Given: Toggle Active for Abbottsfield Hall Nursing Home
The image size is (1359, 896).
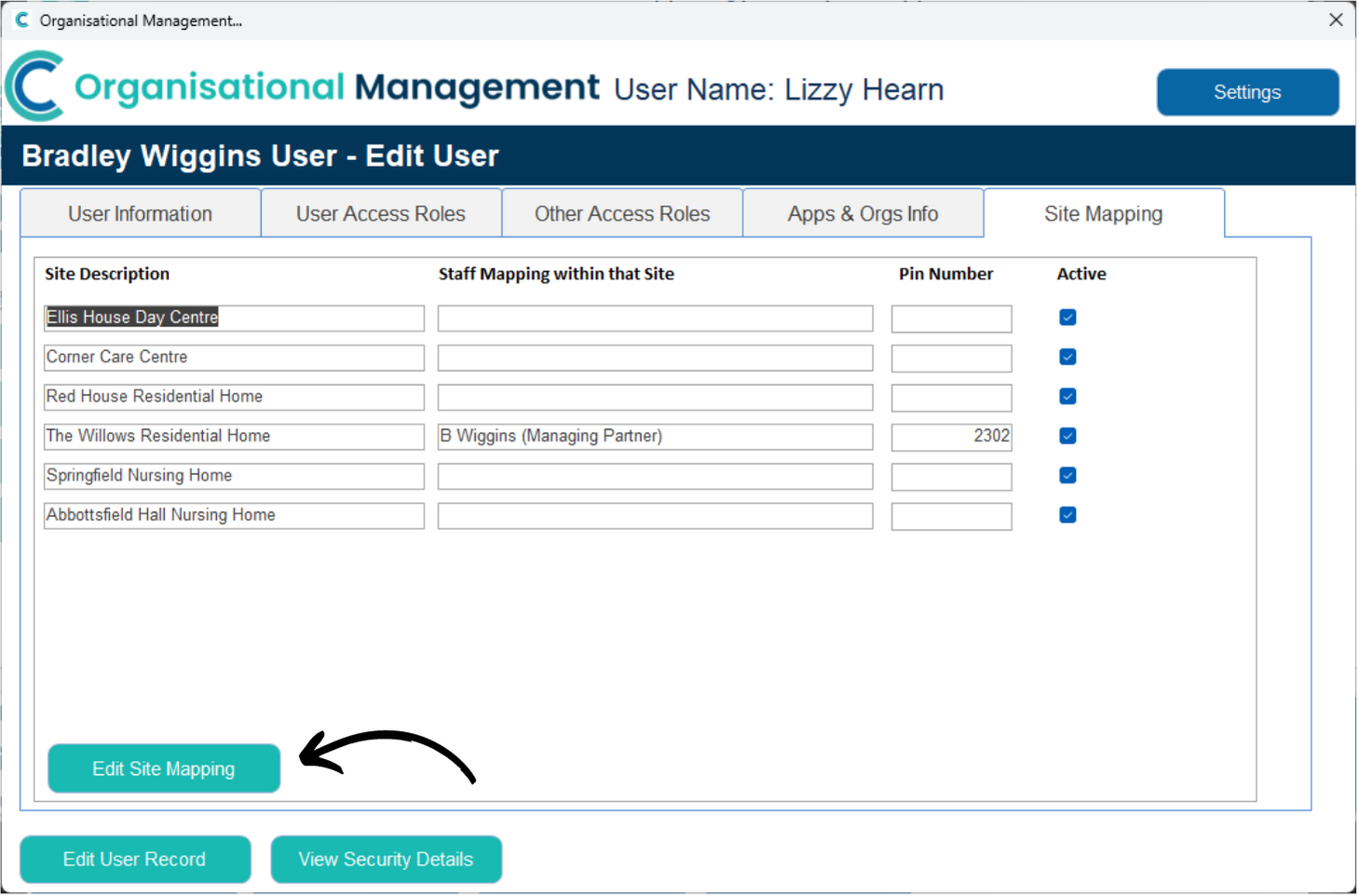Looking at the screenshot, I should (1067, 514).
